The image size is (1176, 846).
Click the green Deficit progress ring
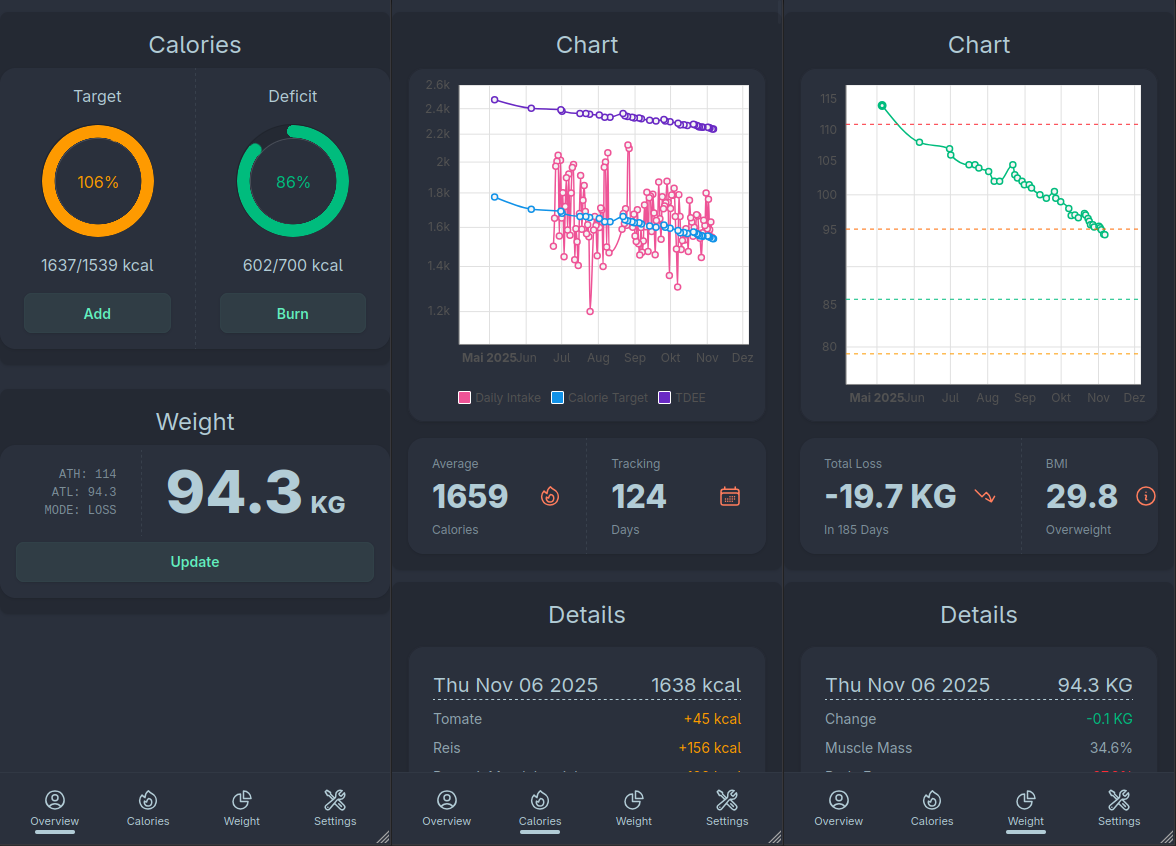tap(292, 182)
